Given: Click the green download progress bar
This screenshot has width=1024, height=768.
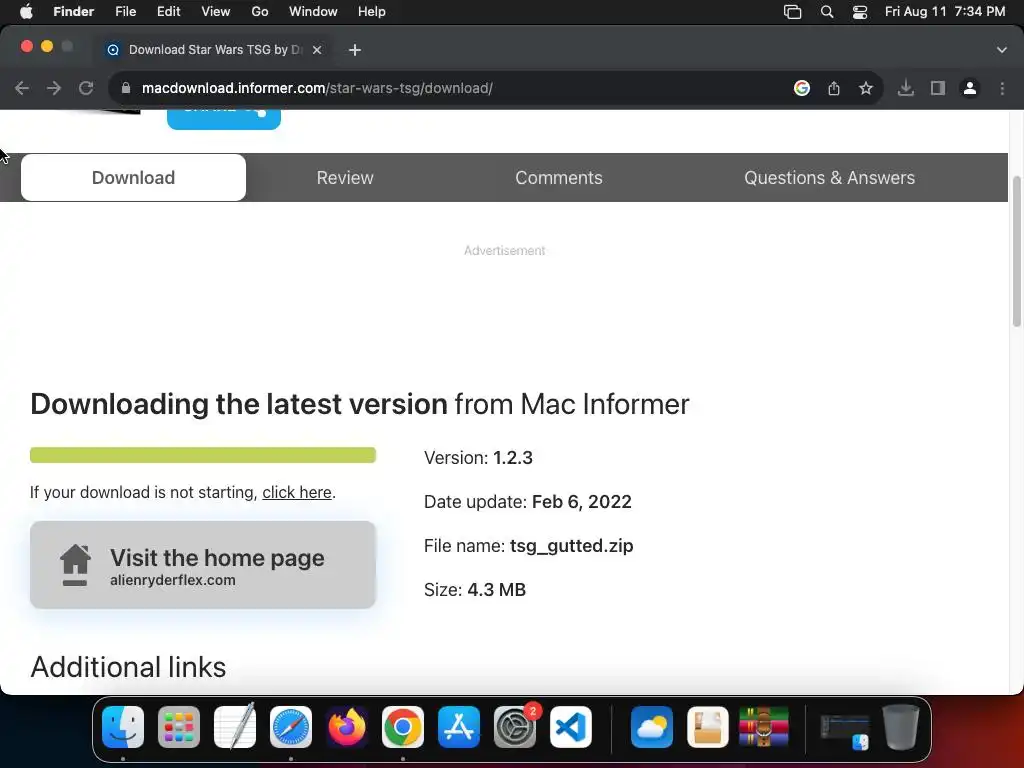Looking at the screenshot, I should pyautogui.click(x=203, y=455).
